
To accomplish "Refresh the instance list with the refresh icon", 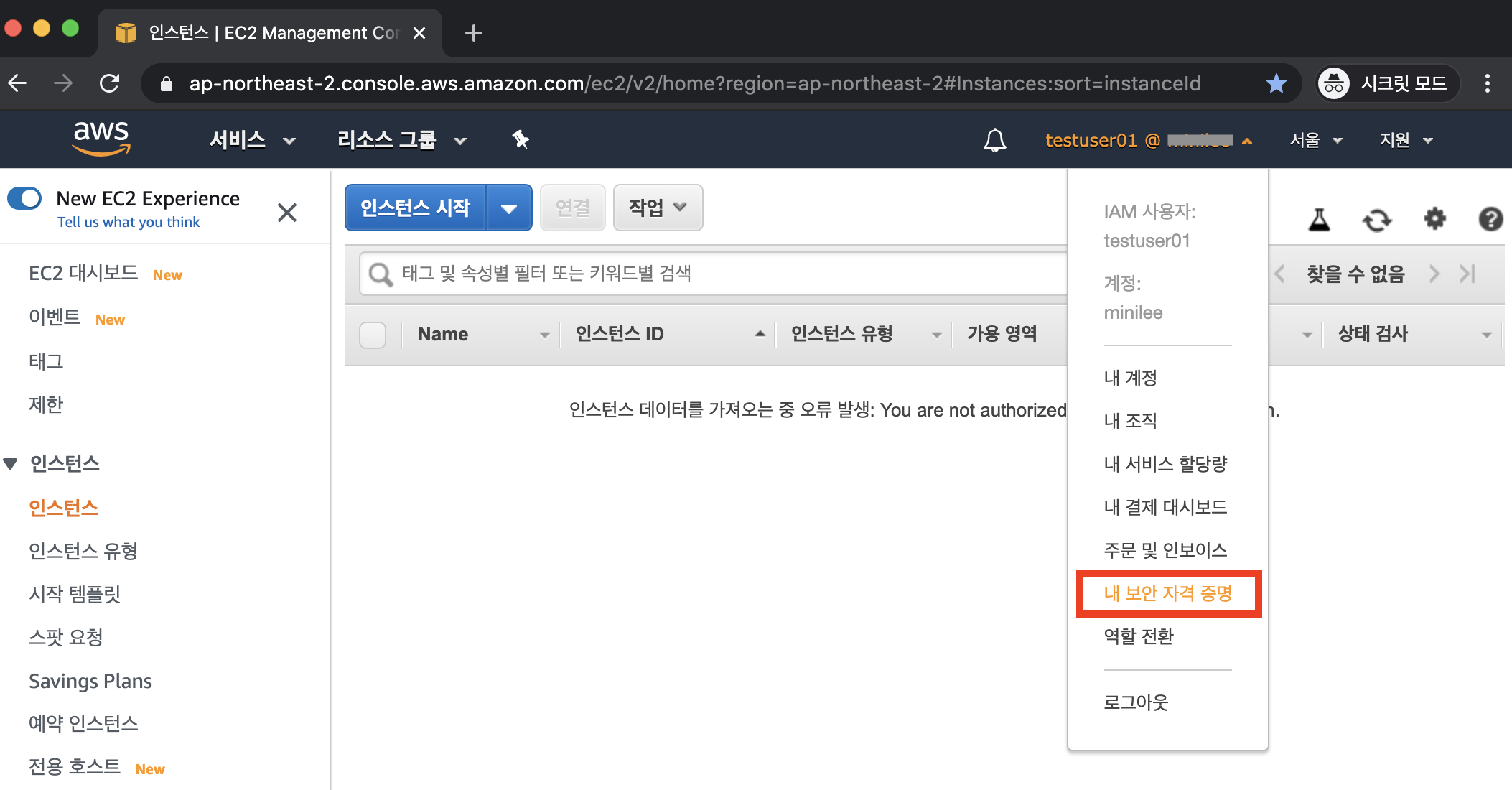I will click(x=1376, y=220).
